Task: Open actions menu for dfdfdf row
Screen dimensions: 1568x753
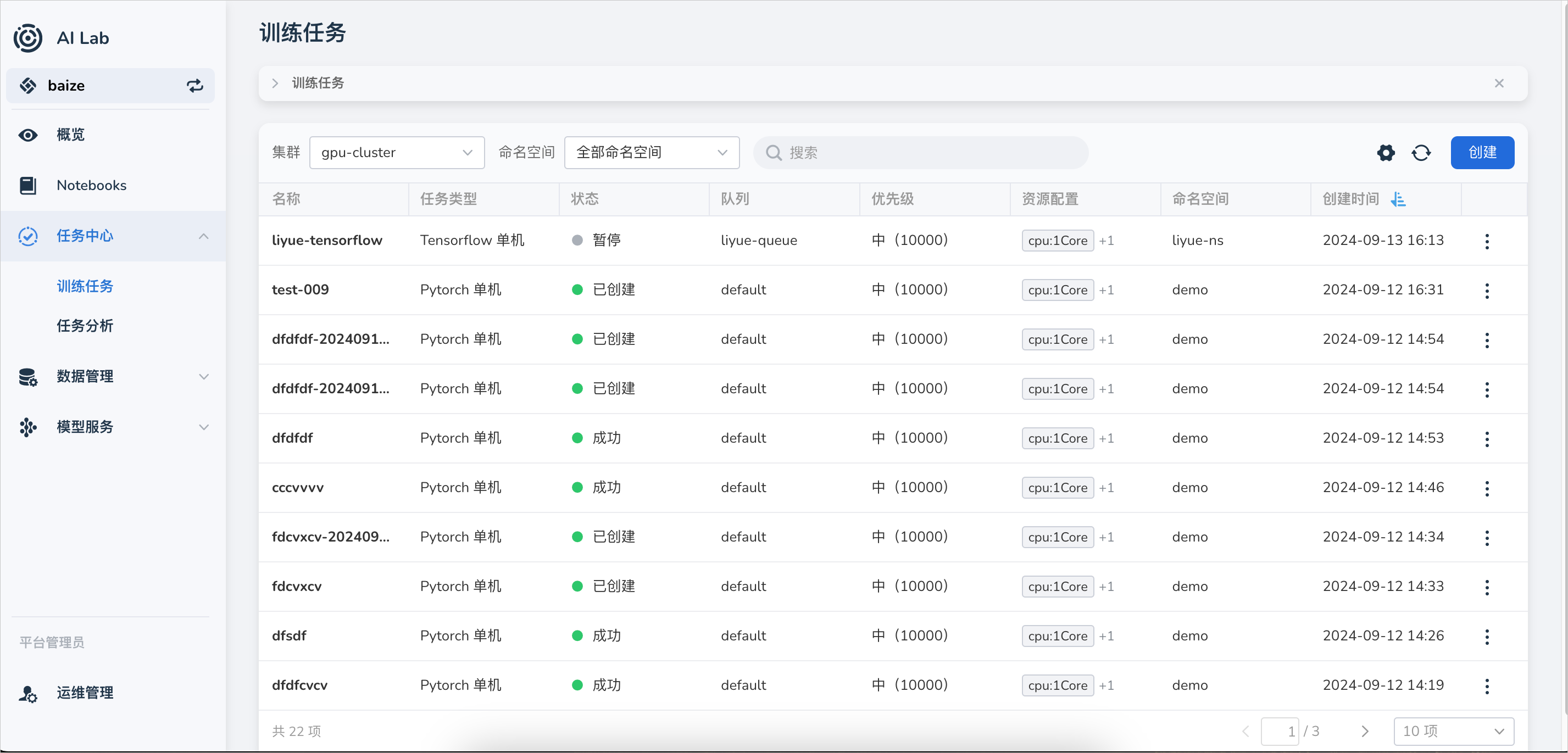Action: [x=1487, y=439]
